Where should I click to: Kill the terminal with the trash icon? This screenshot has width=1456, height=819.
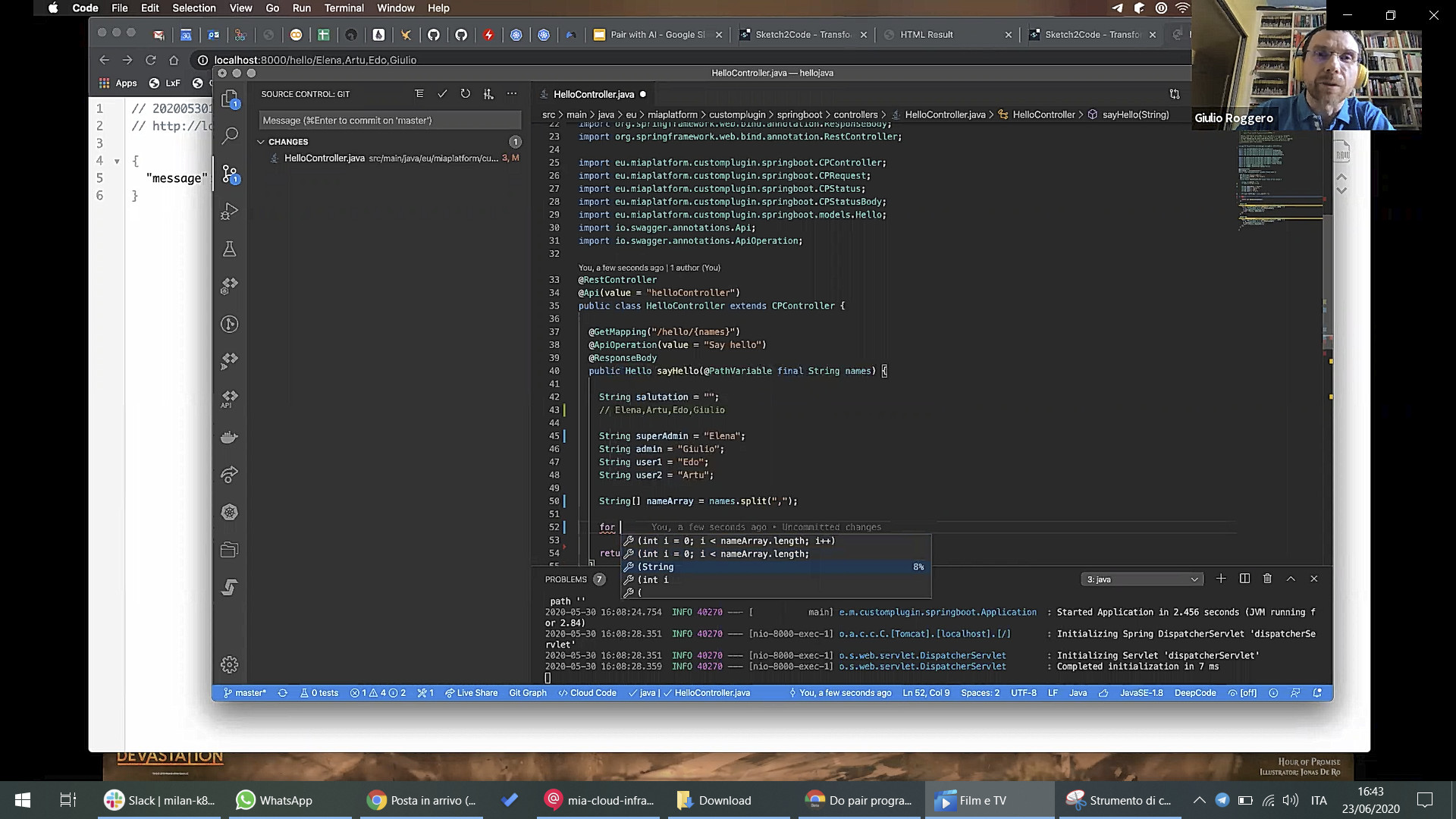coord(1267,579)
